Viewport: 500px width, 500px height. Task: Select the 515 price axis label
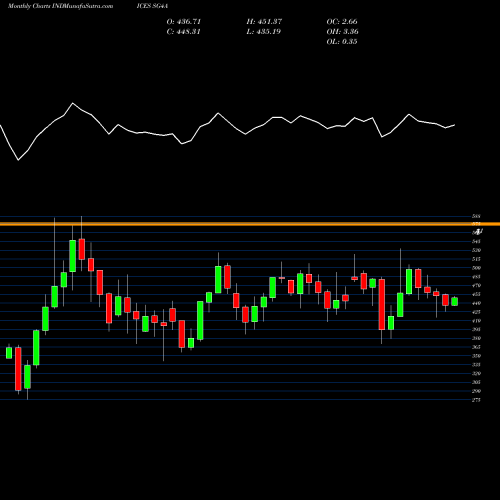click(x=476, y=259)
